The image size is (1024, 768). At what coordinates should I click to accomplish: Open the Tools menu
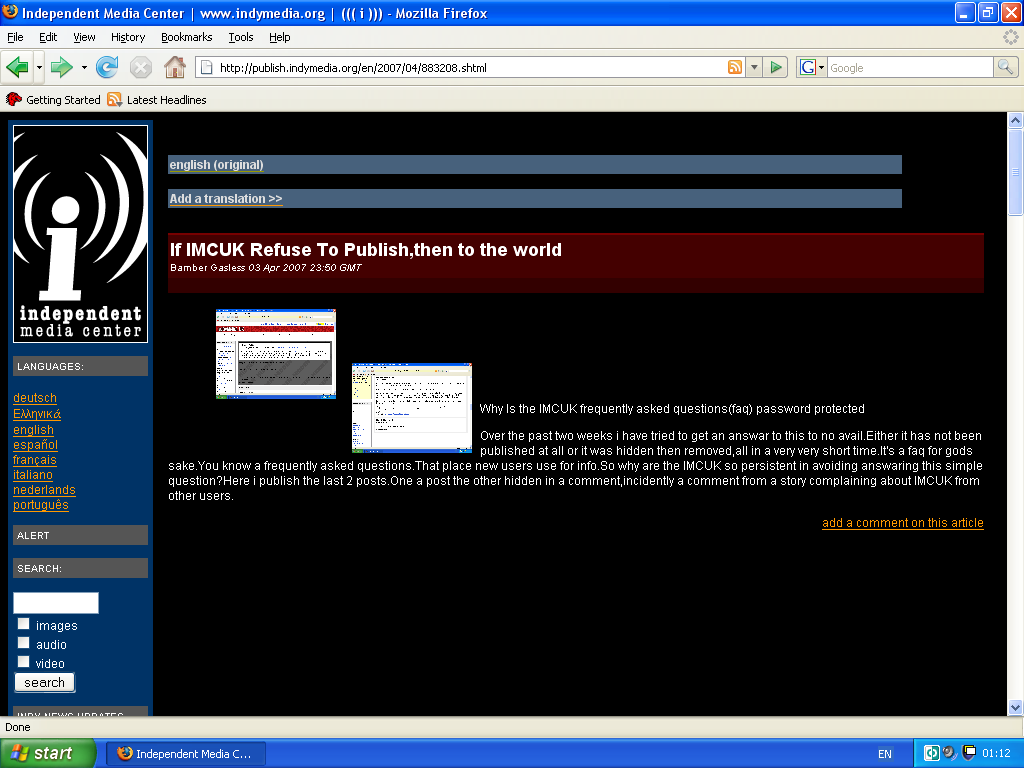click(x=240, y=37)
